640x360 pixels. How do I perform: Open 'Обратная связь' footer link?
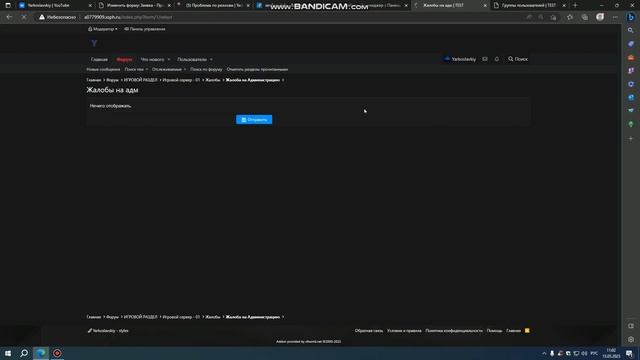pyautogui.click(x=369, y=331)
